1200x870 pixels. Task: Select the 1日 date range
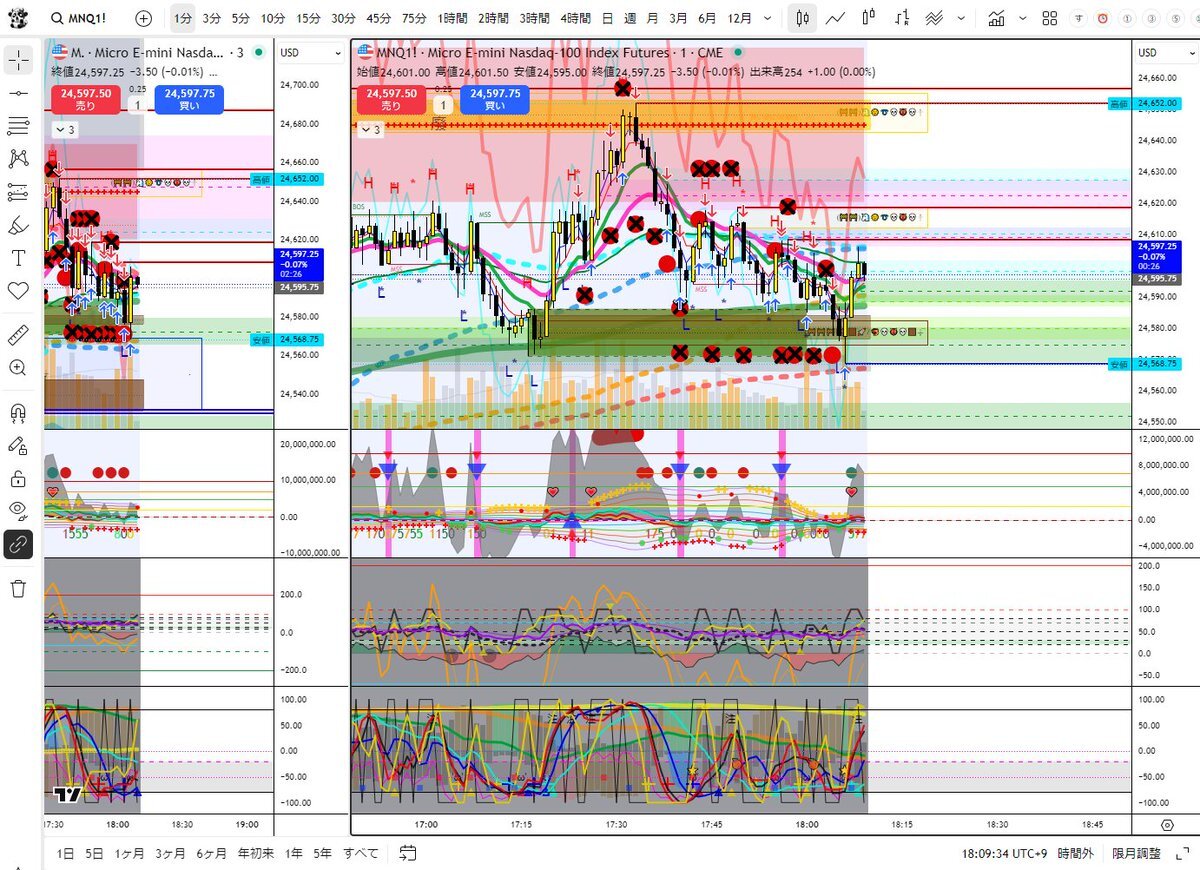pyautogui.click(x=66, y=853)
